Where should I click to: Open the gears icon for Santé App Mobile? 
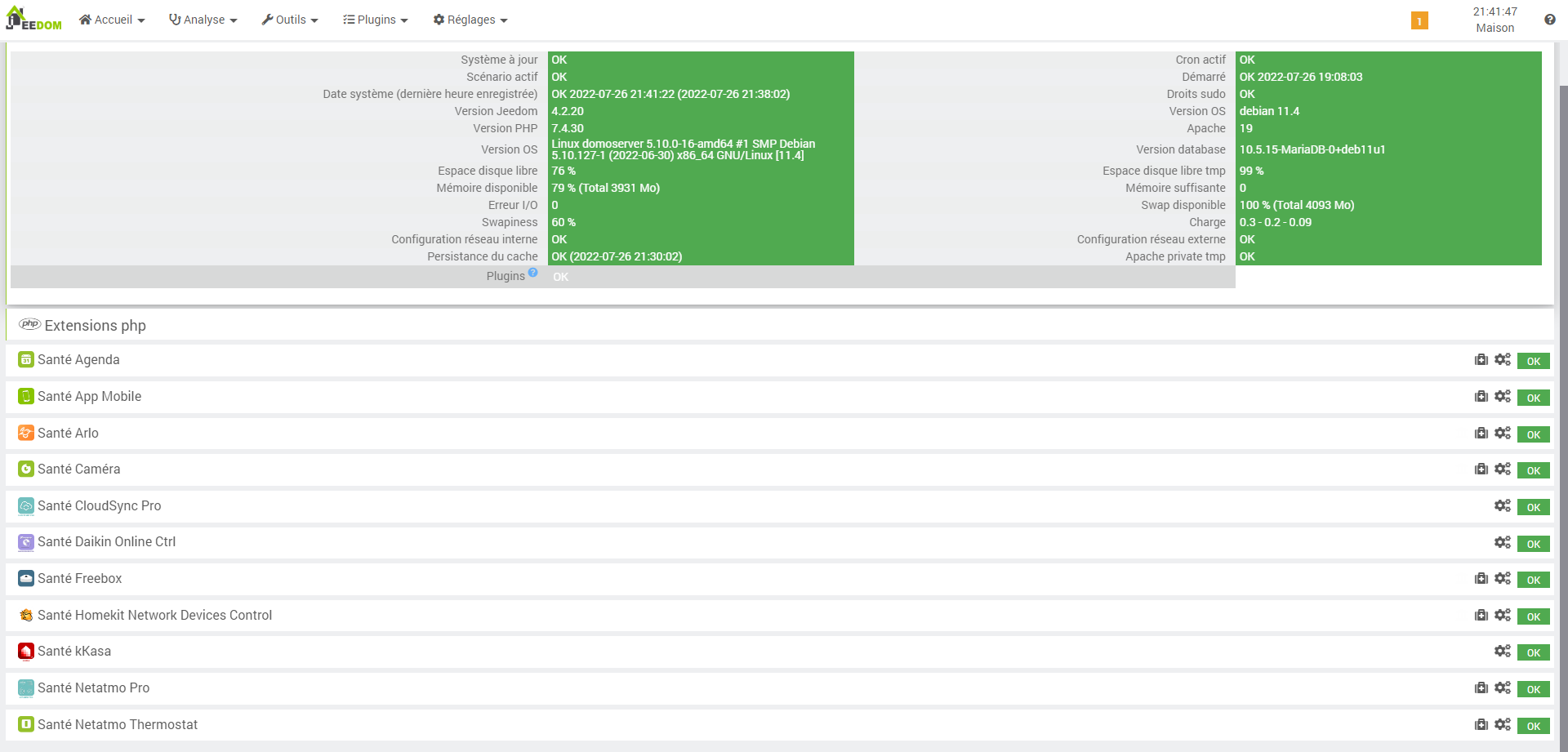1503,397
